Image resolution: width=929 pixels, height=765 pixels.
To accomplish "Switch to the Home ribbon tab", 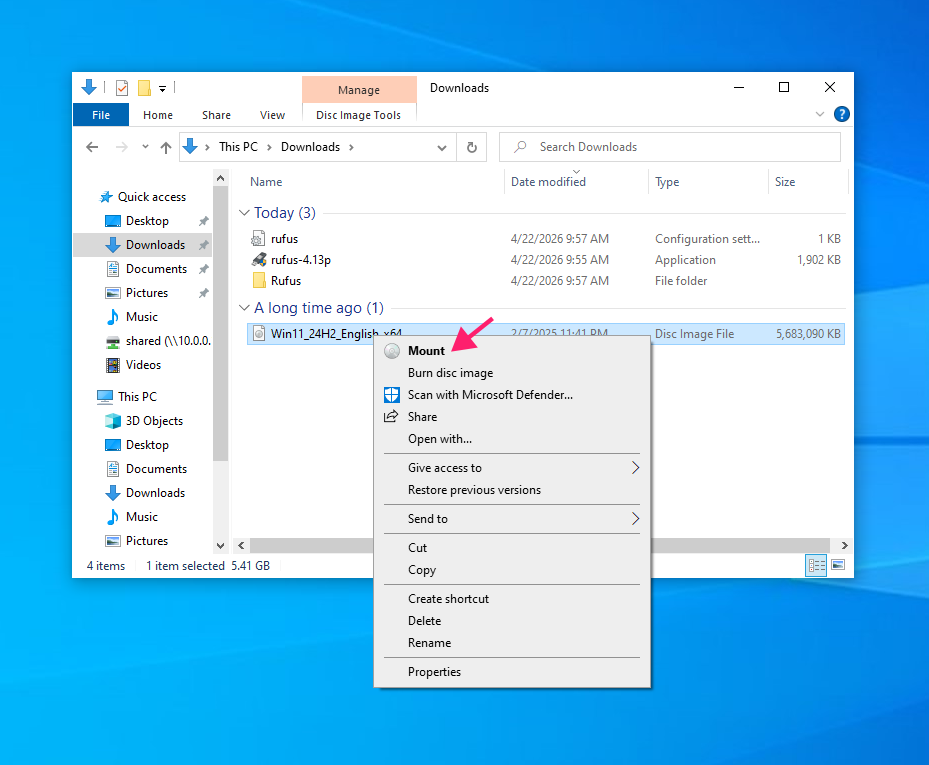I will 158,115.
